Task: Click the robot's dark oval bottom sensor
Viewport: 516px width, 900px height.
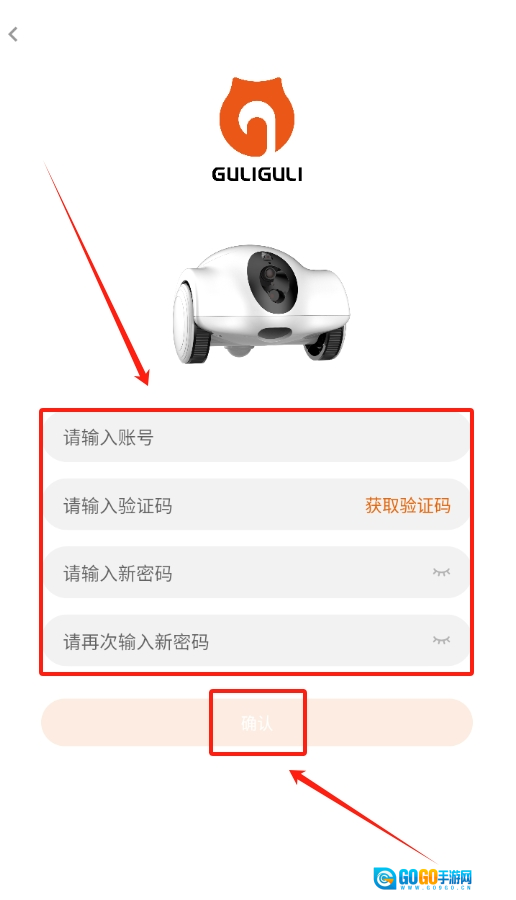Action: [274, 333]
